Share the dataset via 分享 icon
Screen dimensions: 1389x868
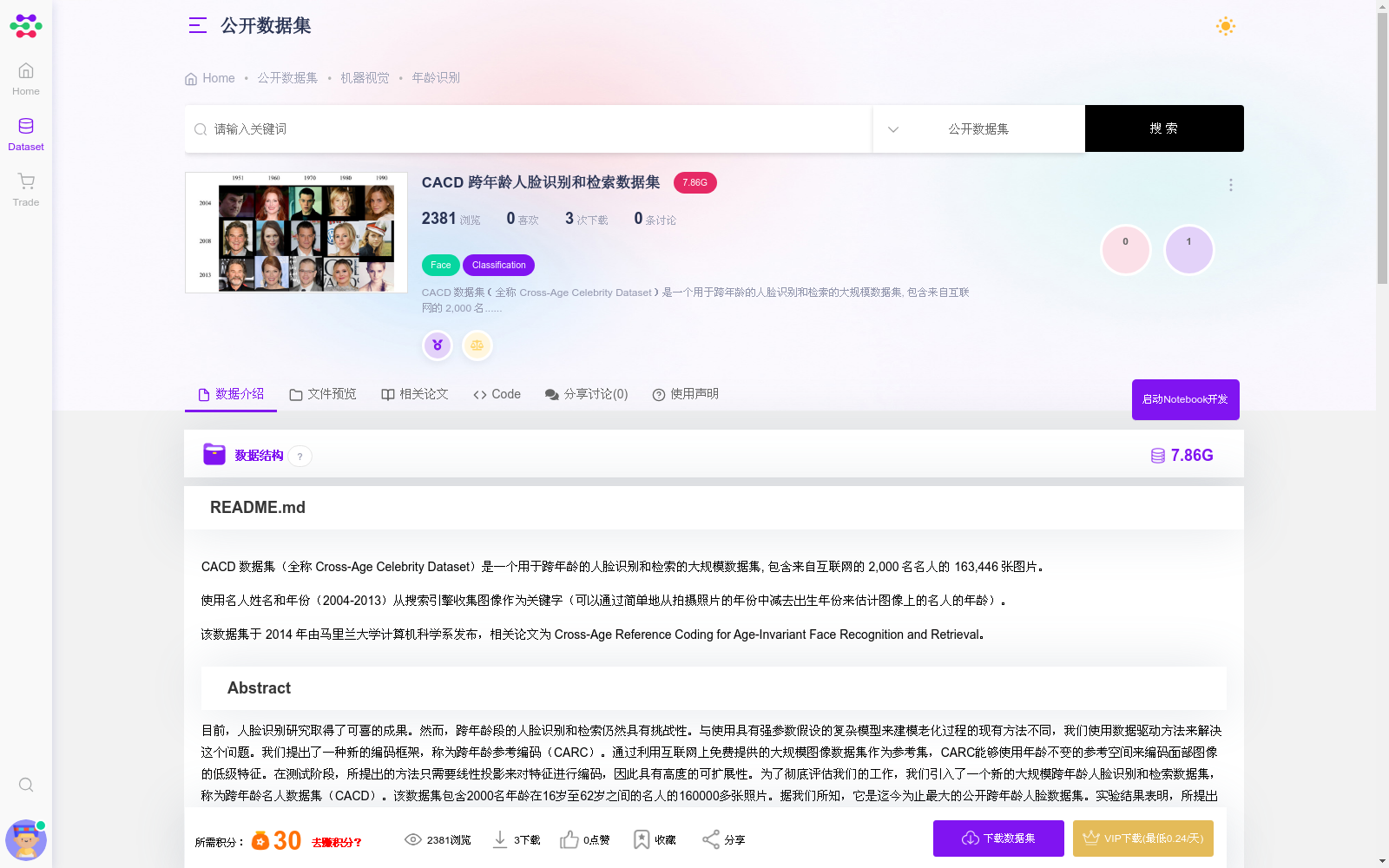coord(711,839)
